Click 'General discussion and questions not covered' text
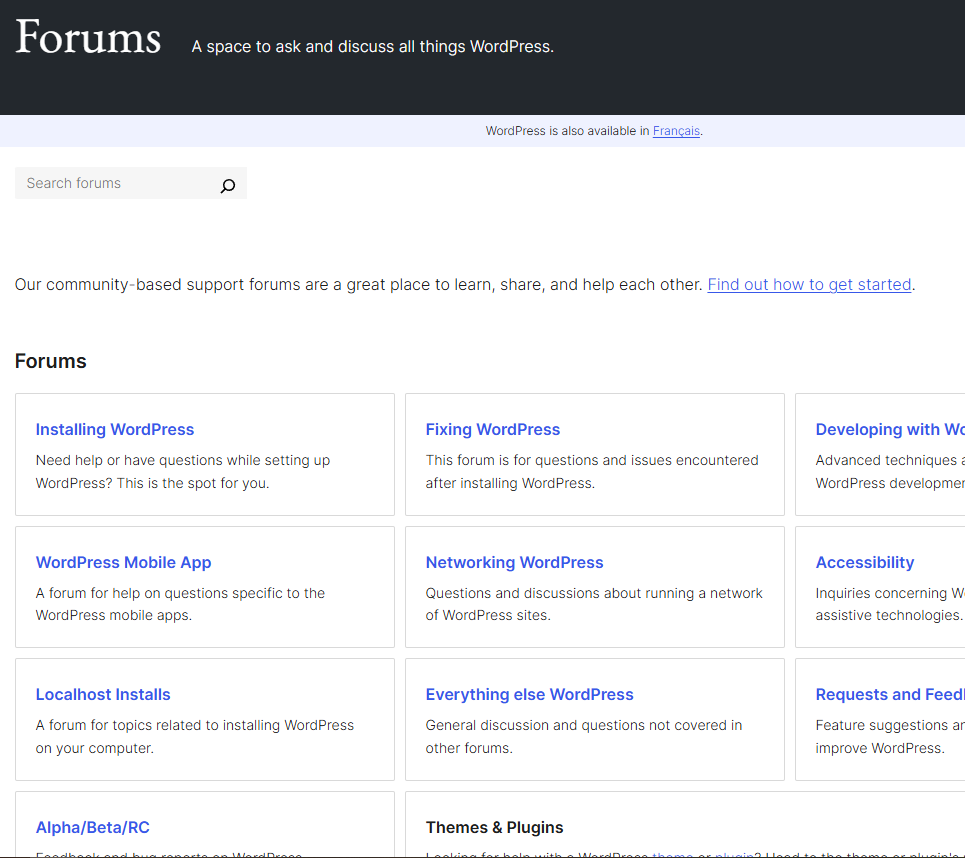965x858 pixels. pyautogui.click(x=583, y=737)
